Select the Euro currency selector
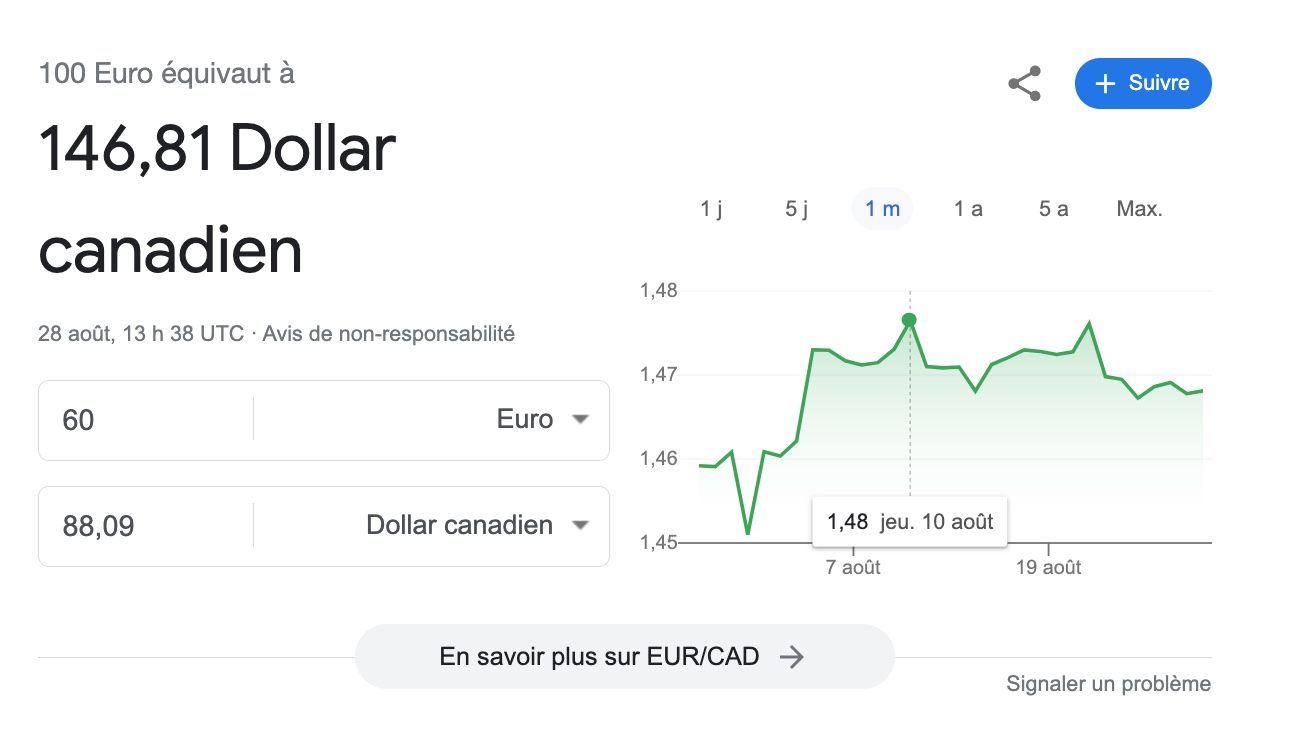This screenshot has height=734, width=1290. coord(431,419)
